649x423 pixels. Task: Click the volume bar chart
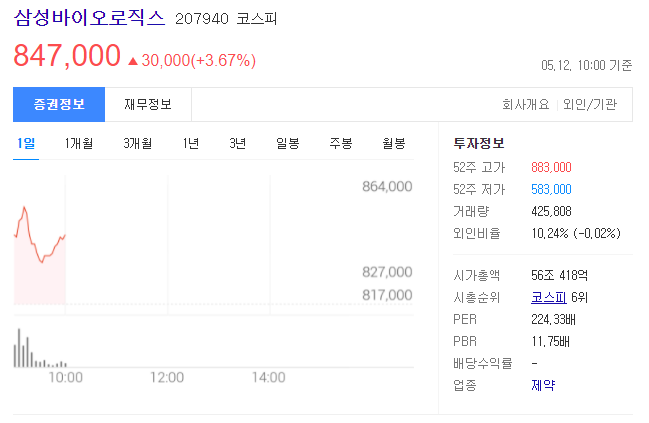pos(40,348)
